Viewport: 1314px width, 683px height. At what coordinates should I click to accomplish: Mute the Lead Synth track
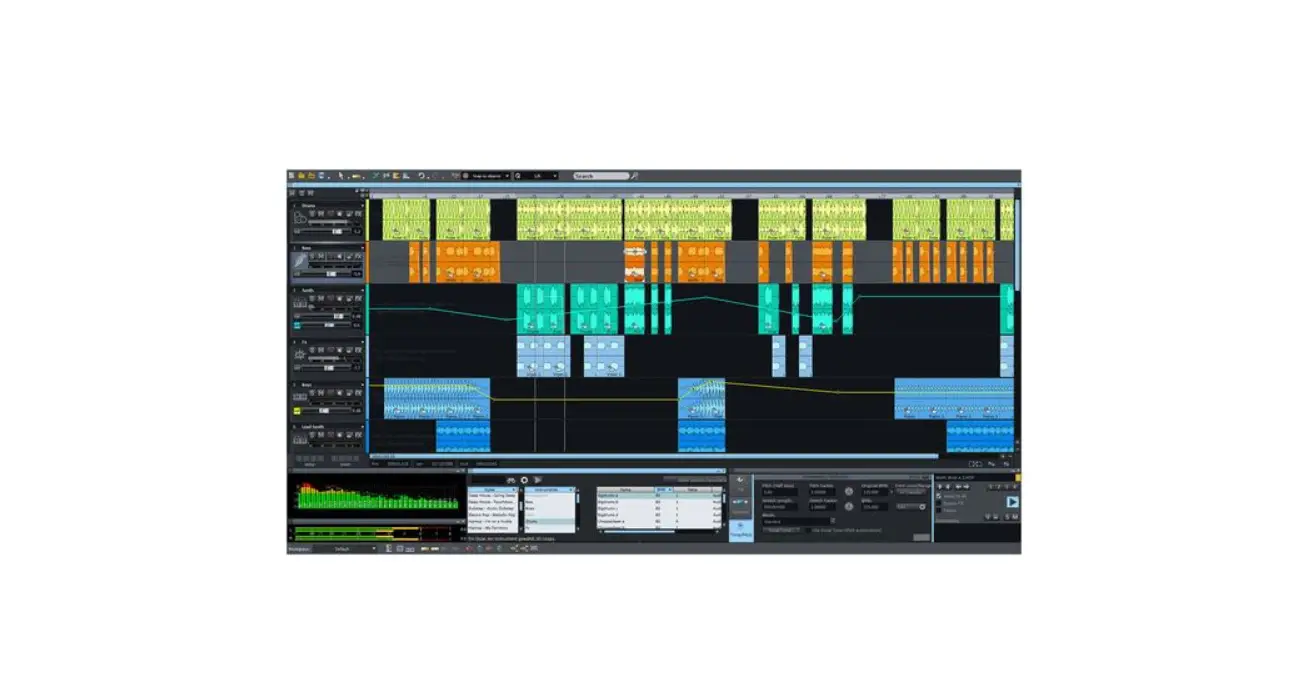pyautogui.click(x=321, y=435)
